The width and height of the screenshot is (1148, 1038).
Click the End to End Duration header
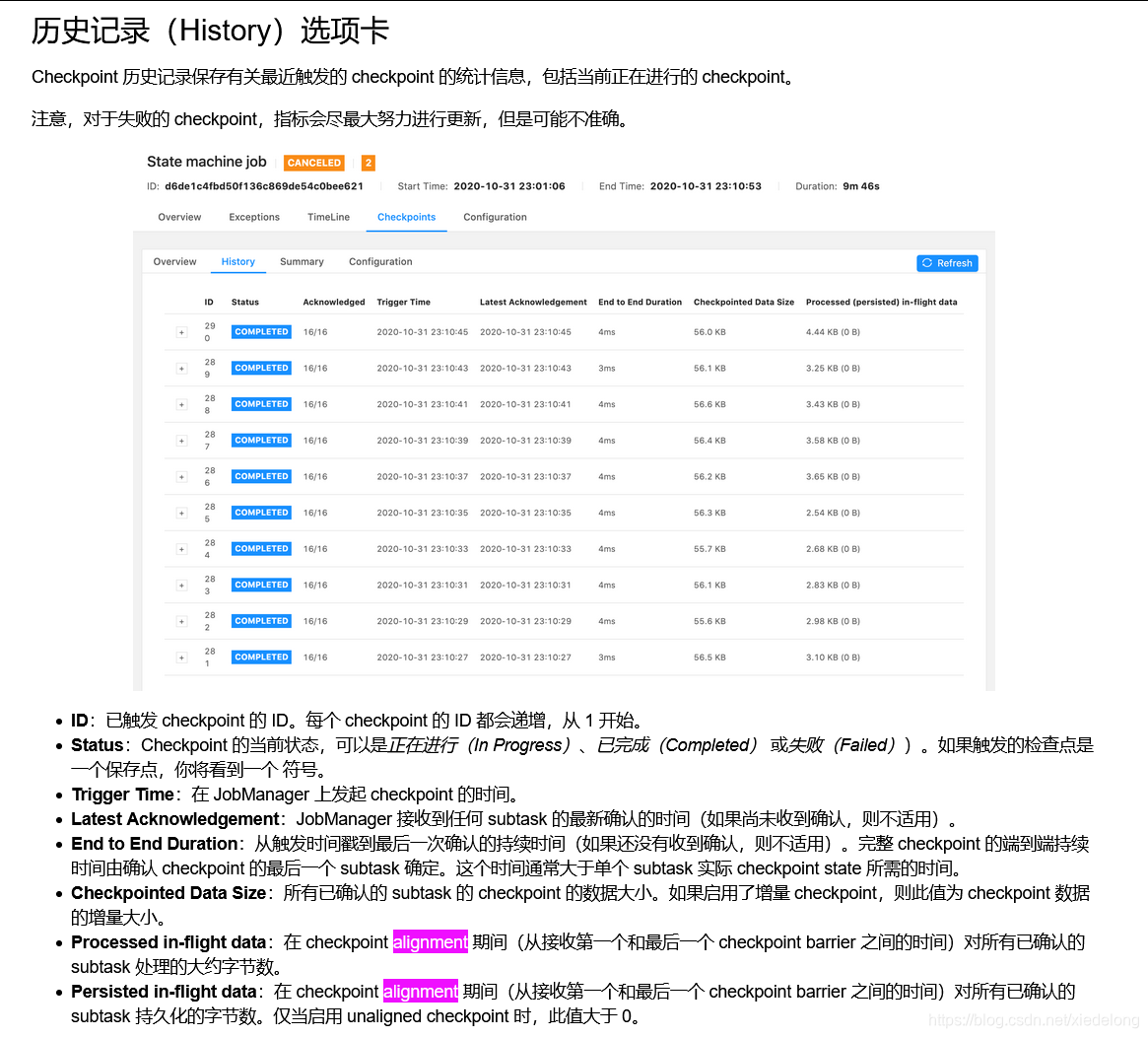[640, 302]
